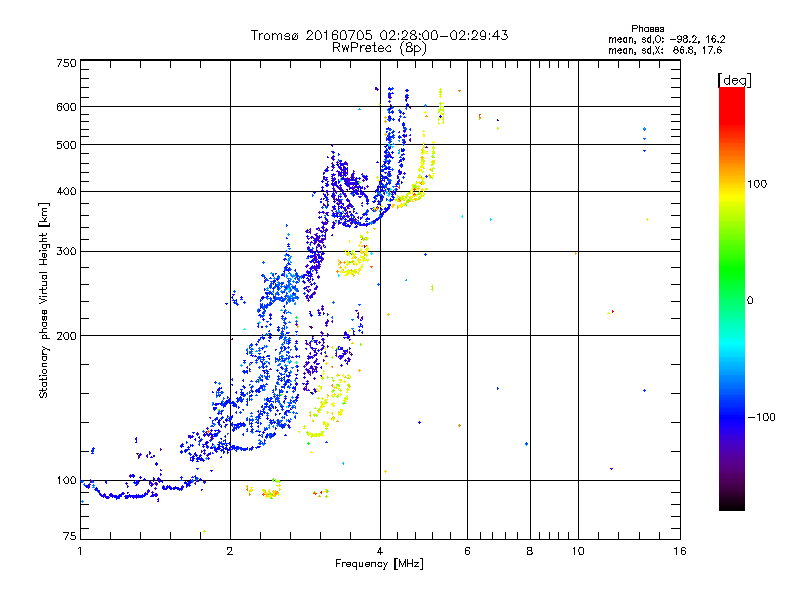
Task: Click the 'Frequency [MHz]' axis label
Action: point(379,564)
